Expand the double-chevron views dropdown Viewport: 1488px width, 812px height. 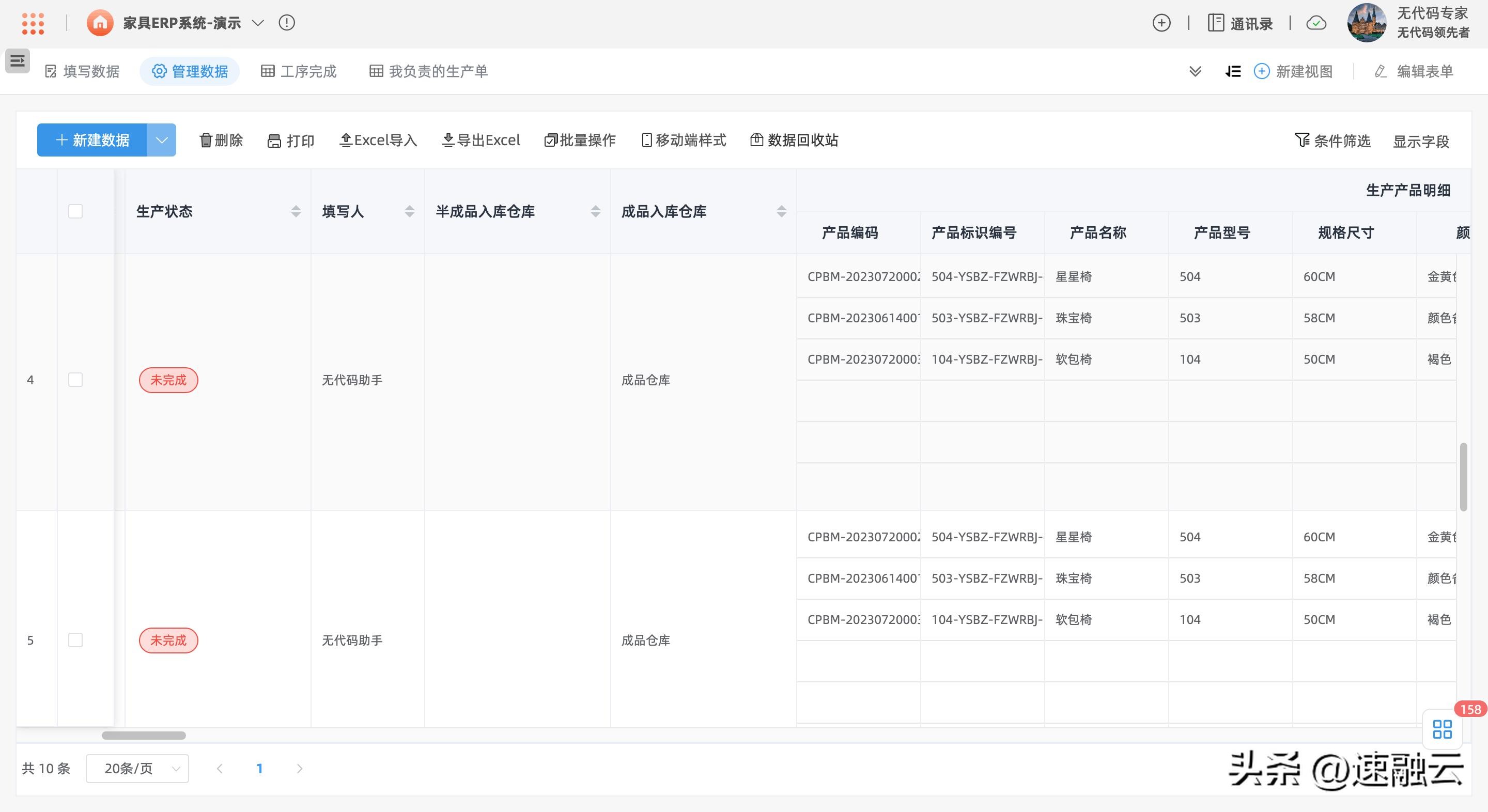[x=1196, y=72]
